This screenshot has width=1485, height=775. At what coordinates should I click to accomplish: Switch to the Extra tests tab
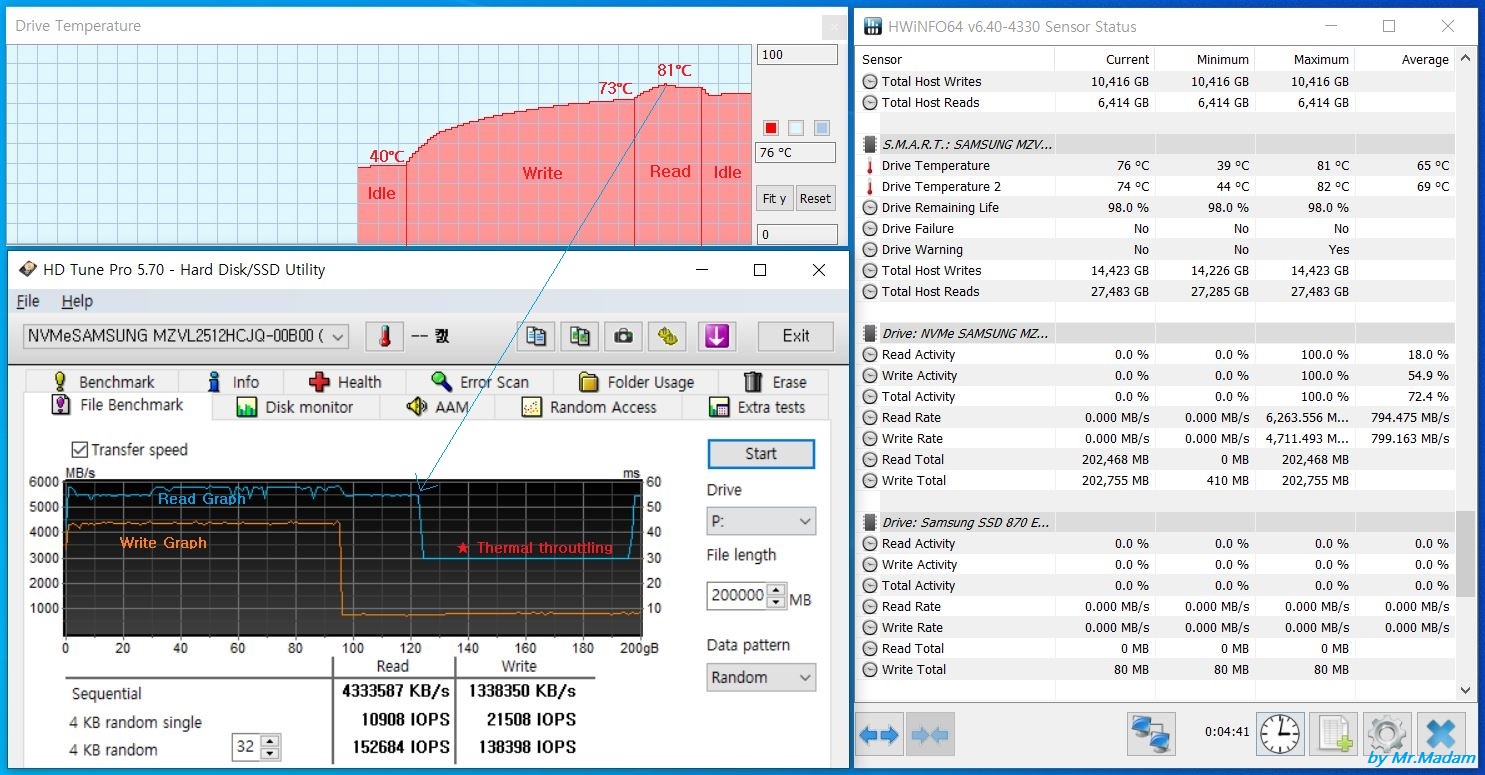[757, 407]
